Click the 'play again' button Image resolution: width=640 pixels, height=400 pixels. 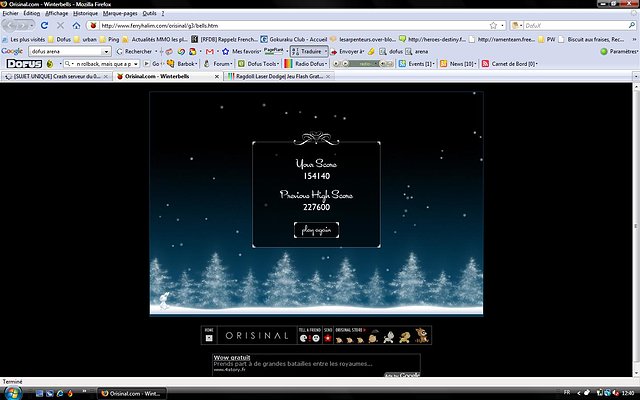[x=316, y=230]
